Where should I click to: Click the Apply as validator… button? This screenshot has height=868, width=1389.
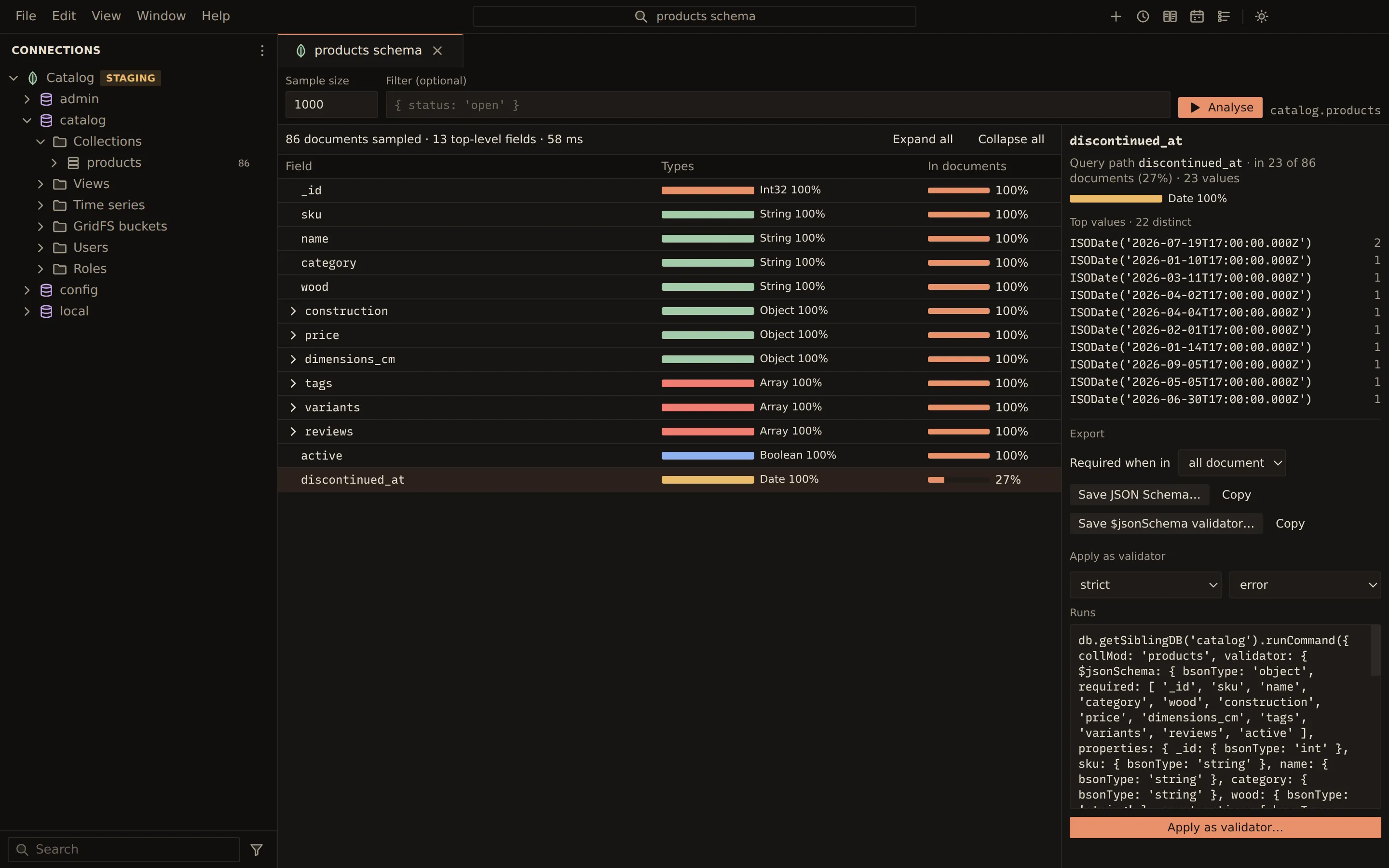click(1225, 827)
